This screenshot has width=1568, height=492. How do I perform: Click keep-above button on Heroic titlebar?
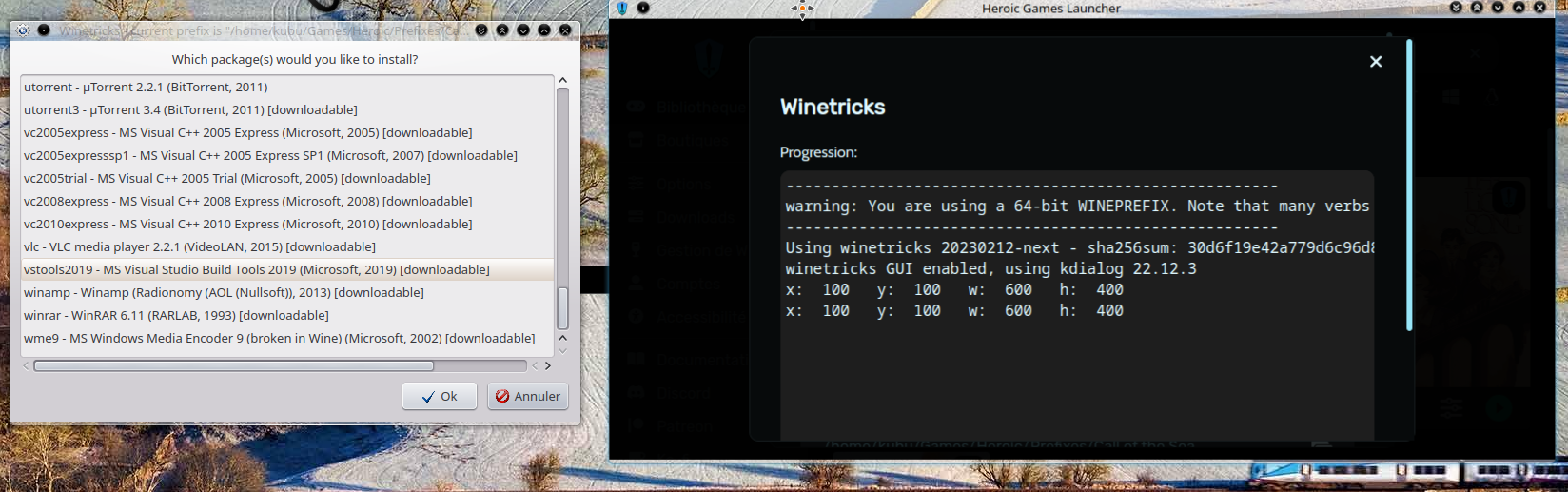coord(1477,8)
